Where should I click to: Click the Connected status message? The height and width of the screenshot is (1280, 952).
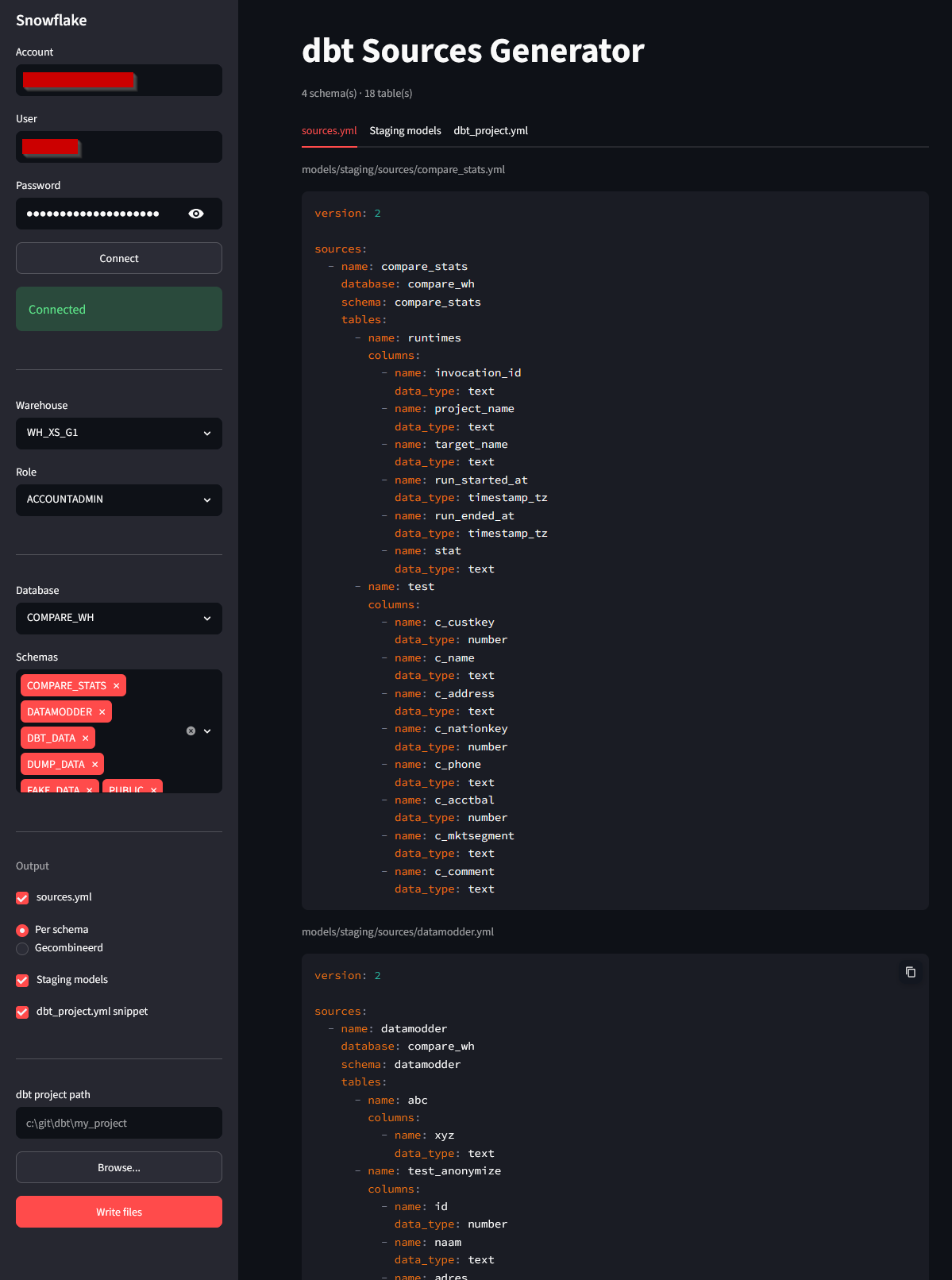tap(119, 309)
